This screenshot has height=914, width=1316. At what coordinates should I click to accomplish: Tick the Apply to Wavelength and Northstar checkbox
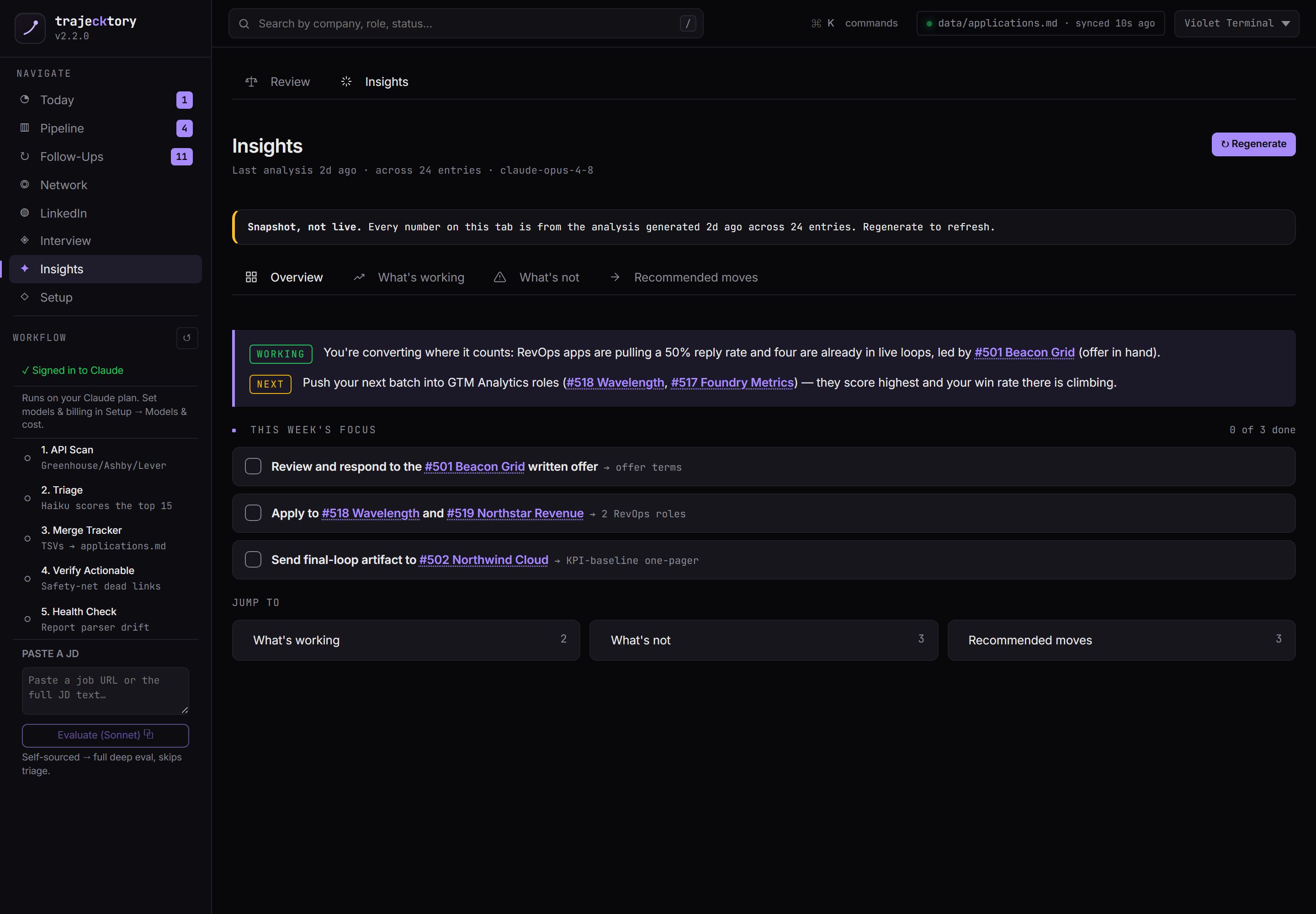point(253,513)
